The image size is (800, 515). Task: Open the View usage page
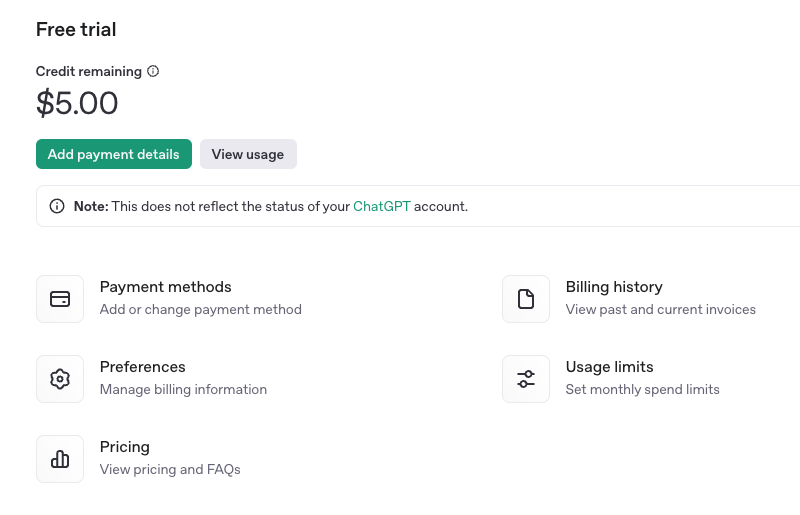coord(248,154)
